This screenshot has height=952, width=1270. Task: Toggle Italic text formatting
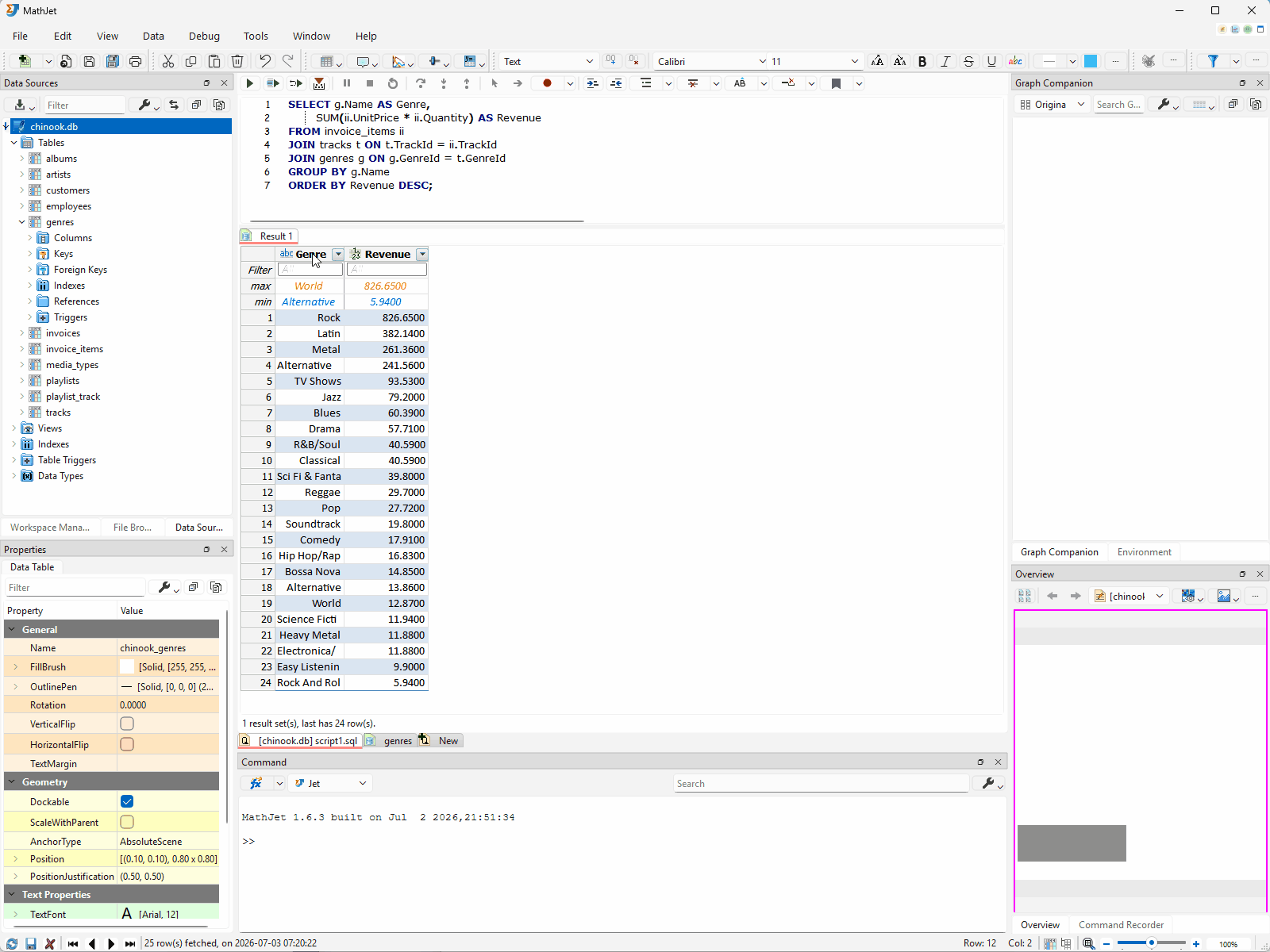click(945, 61)
